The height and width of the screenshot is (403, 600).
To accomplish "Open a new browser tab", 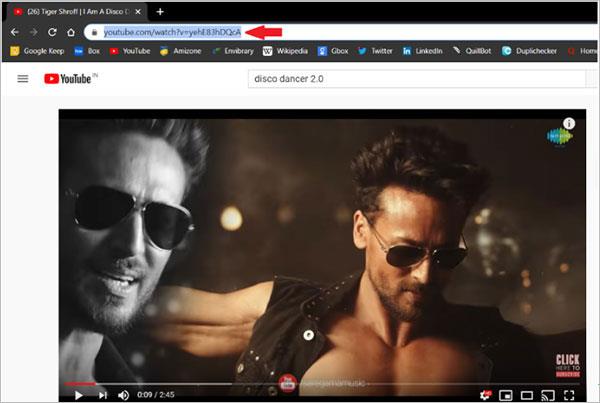I will pyautogui.click(x=160, y=12).
